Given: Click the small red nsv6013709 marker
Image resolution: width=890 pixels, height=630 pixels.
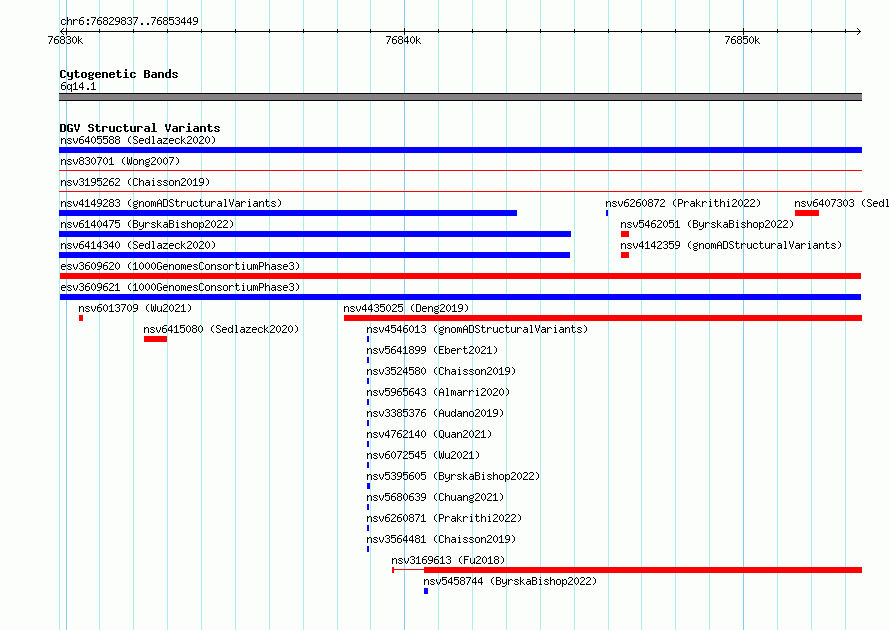Looking at the screenshot, I should [x=81, y=318].
